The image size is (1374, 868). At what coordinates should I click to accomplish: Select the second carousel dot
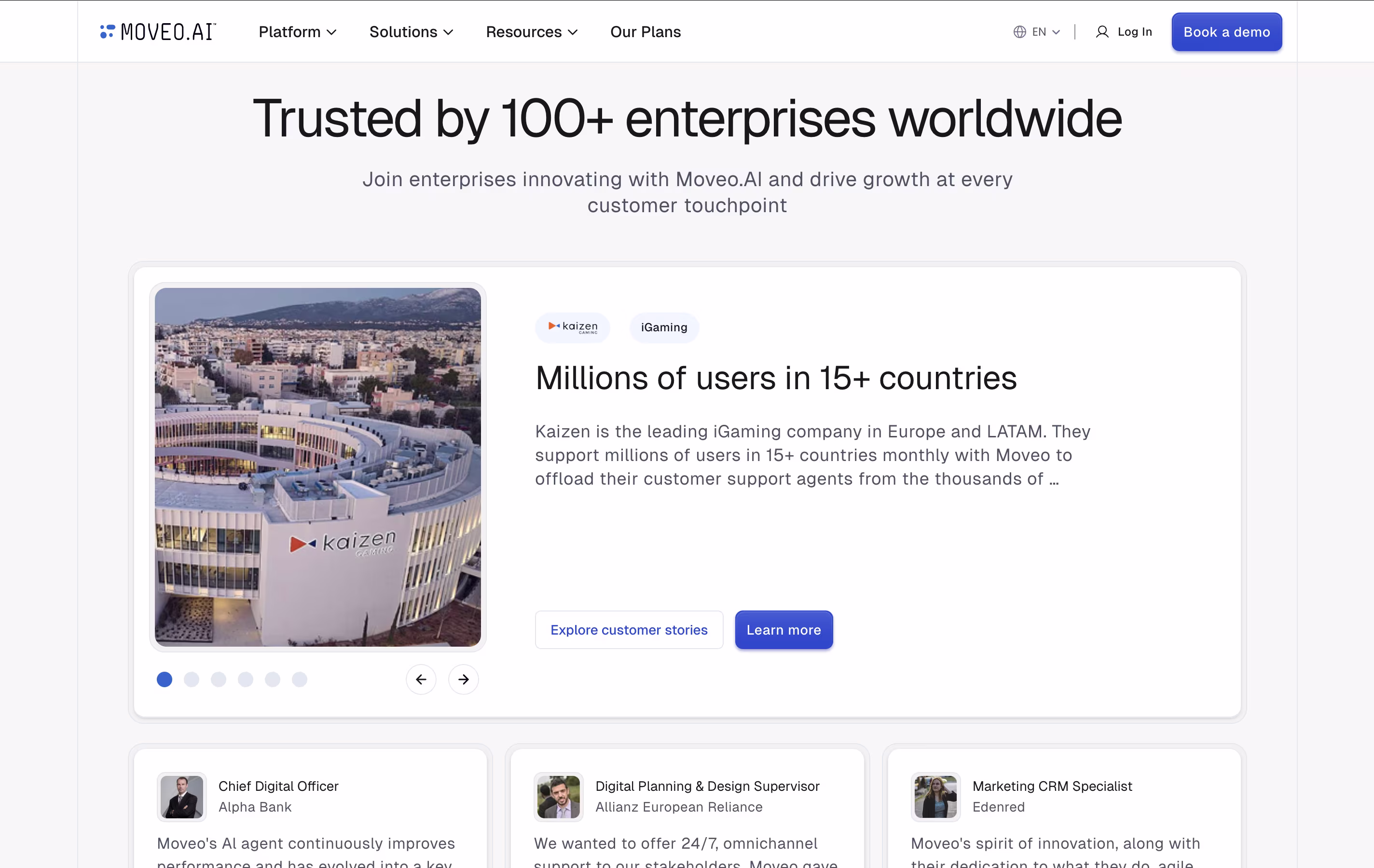(x=191, y=679)
